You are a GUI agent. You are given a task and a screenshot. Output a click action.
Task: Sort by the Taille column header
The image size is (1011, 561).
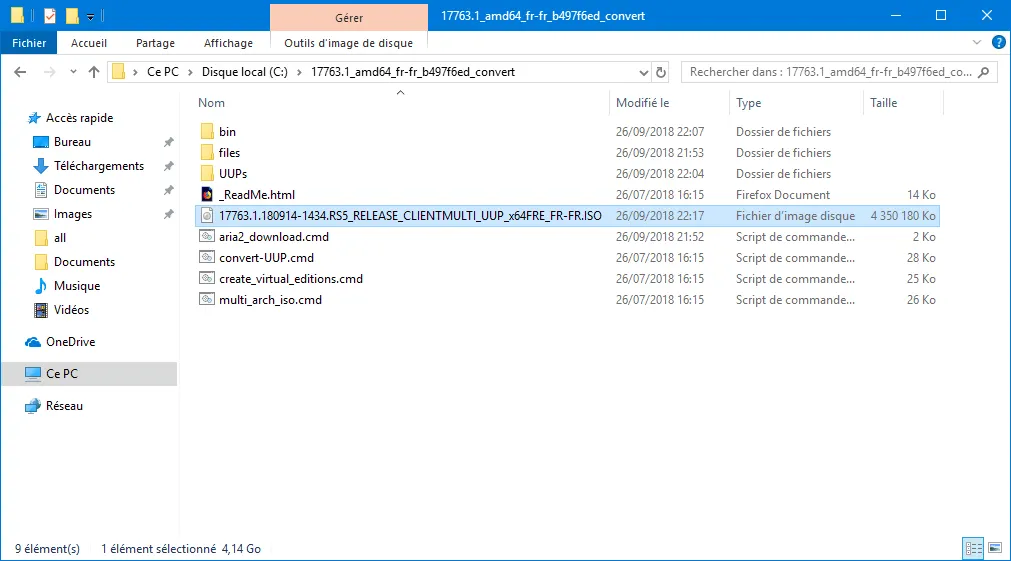(883, 103)
